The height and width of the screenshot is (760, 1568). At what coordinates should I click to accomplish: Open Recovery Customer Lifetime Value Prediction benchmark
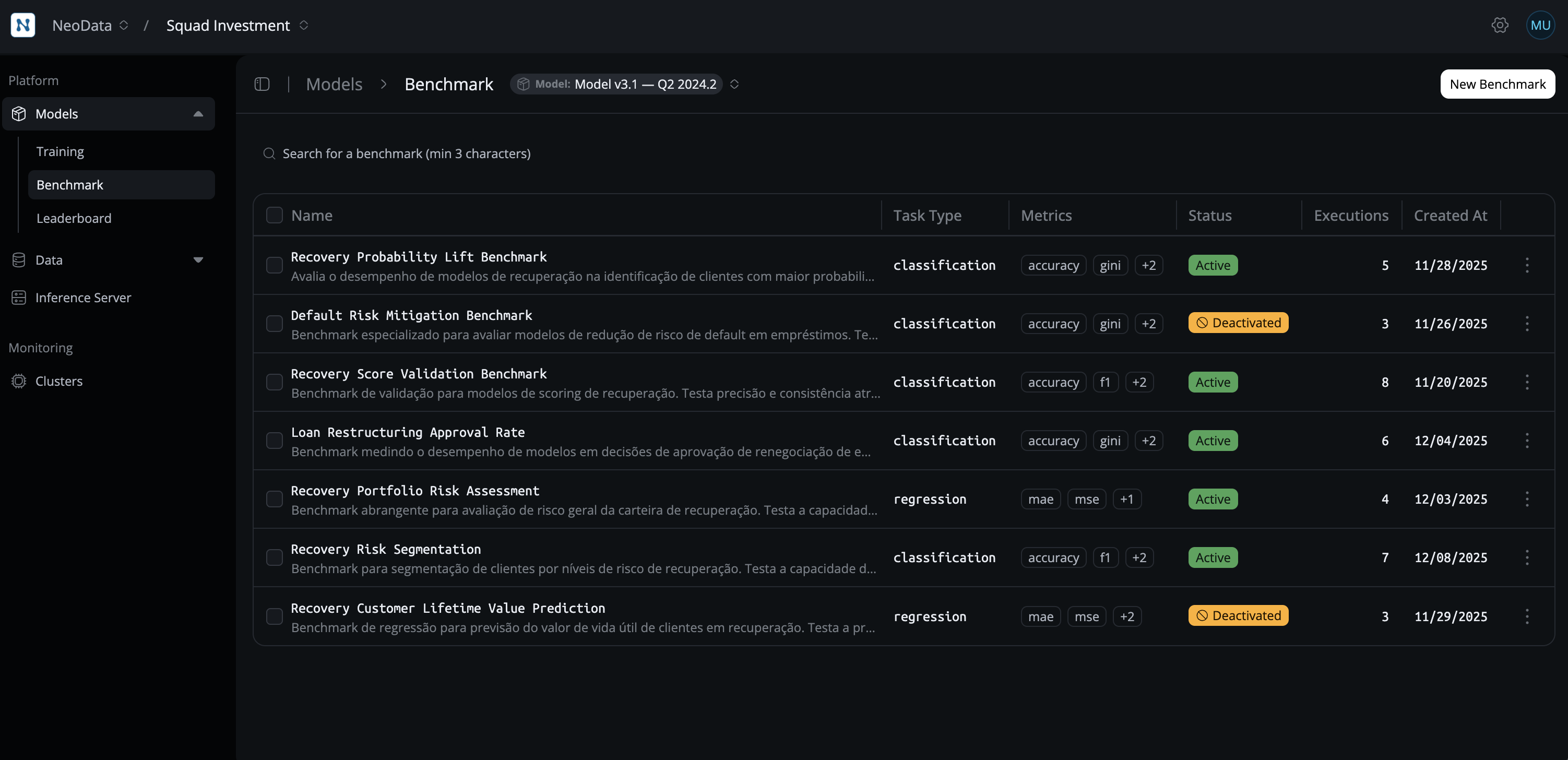pos(448,608)
